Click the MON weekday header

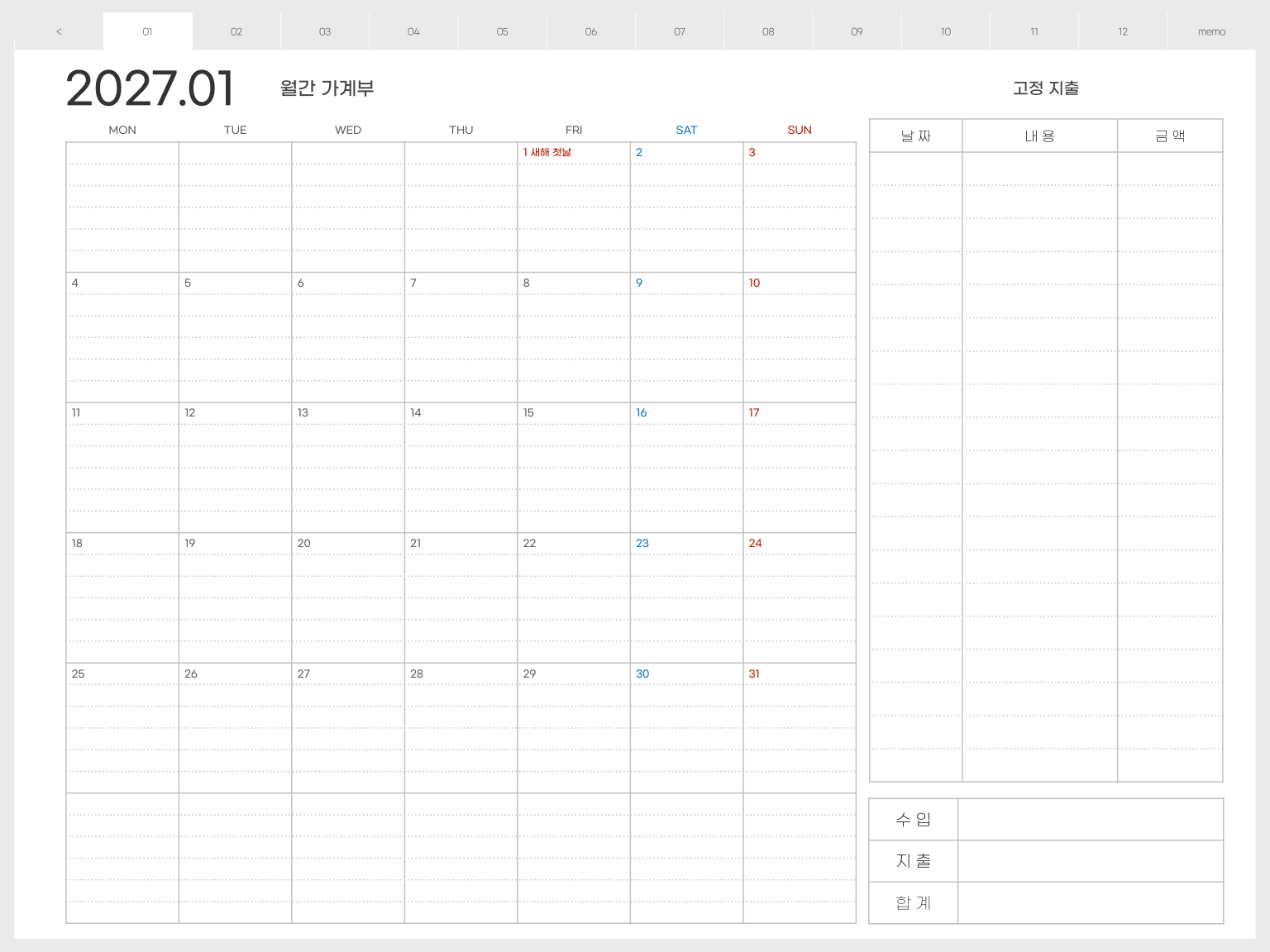[122, 130]
